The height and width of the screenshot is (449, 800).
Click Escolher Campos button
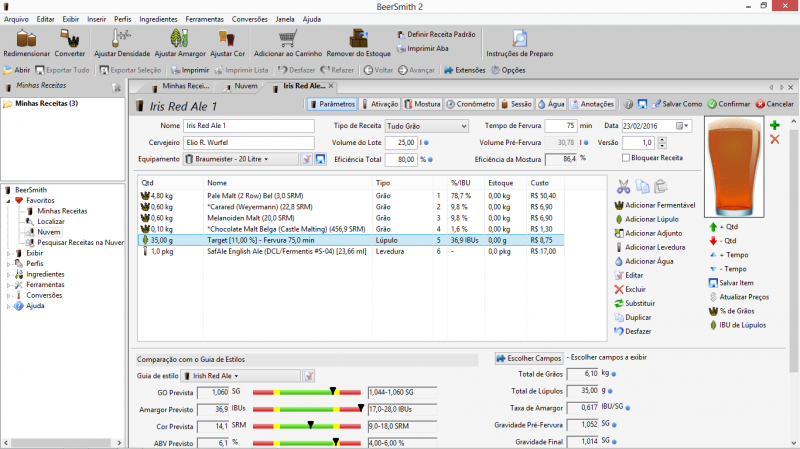coord(529,358)
